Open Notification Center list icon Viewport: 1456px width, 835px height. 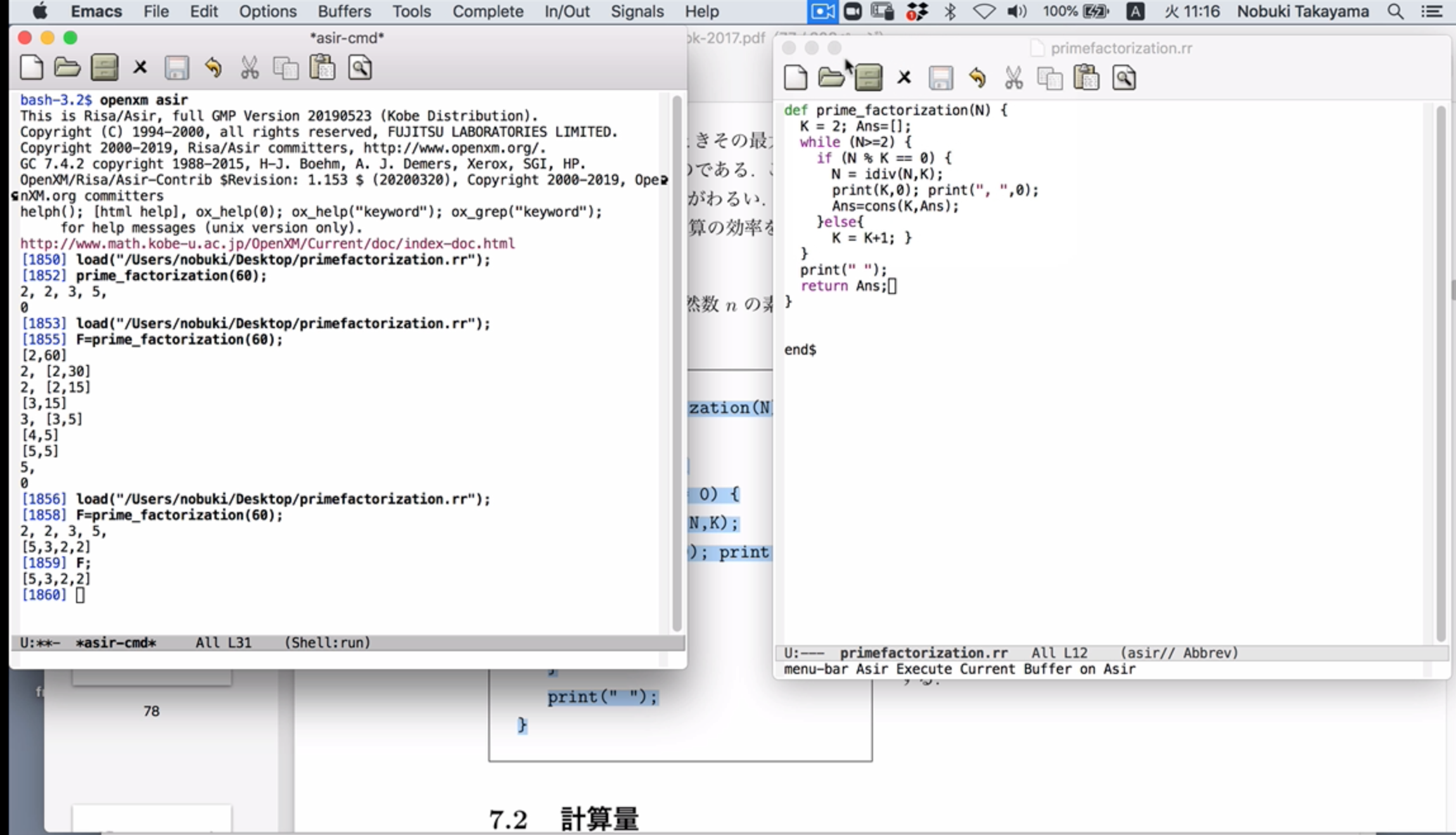(x=1432, y=11)
